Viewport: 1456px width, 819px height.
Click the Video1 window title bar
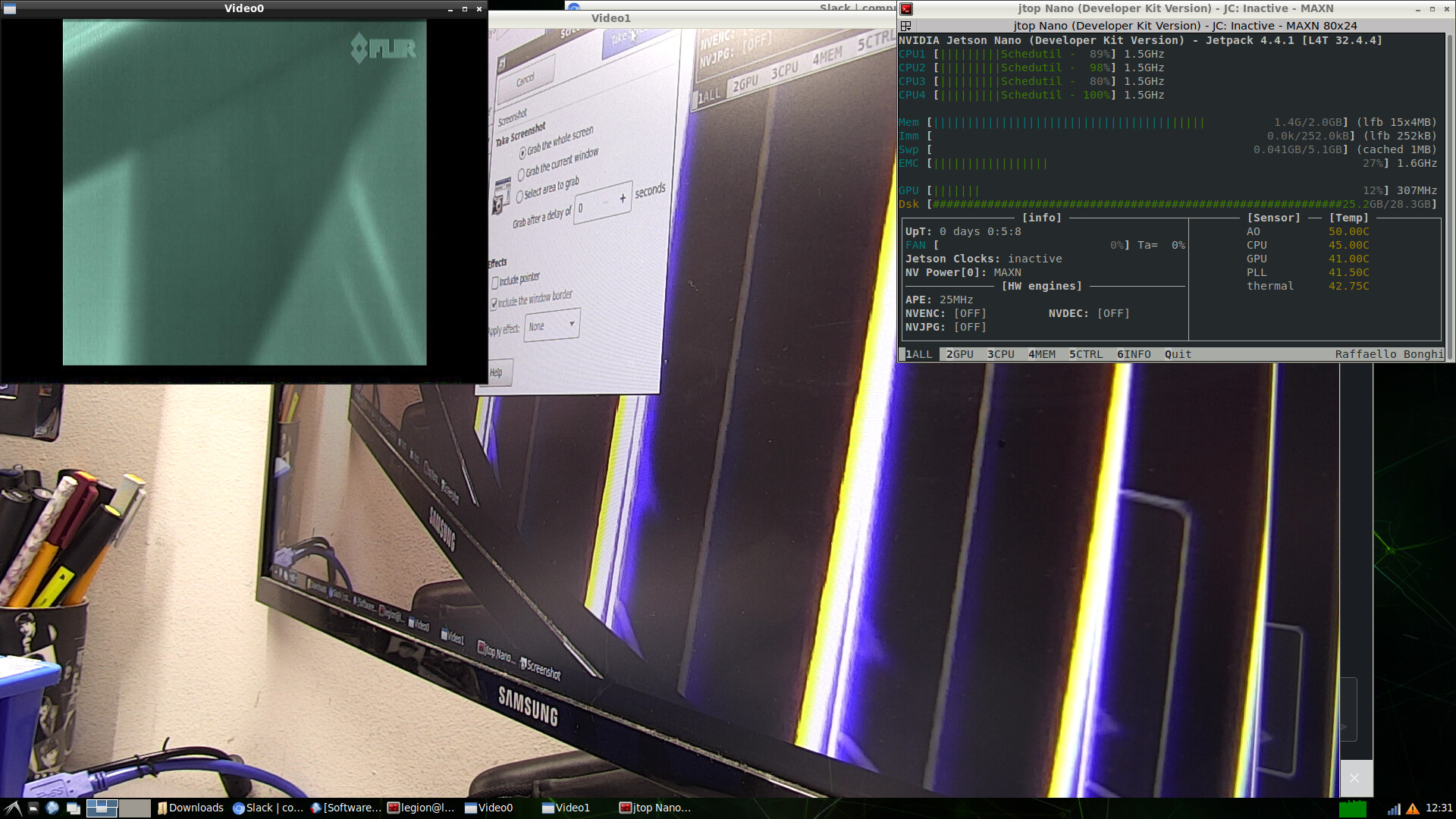pyautogui.click(x=610, y=18)
